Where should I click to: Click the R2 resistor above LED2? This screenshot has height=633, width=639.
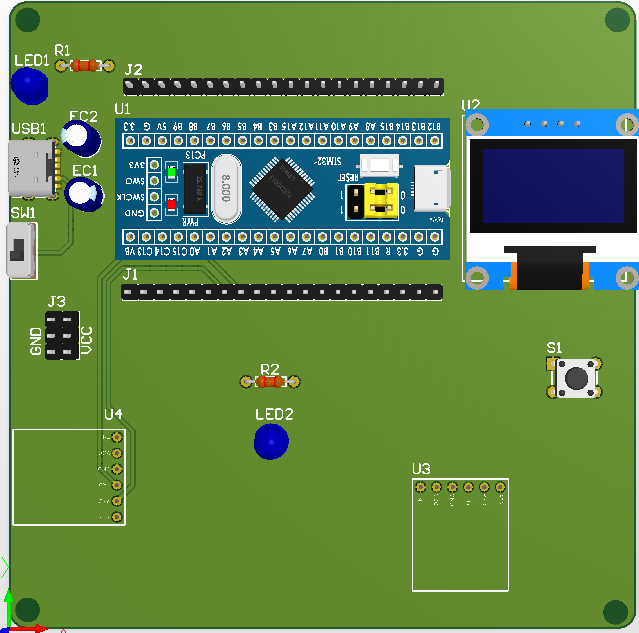[270, 382]
